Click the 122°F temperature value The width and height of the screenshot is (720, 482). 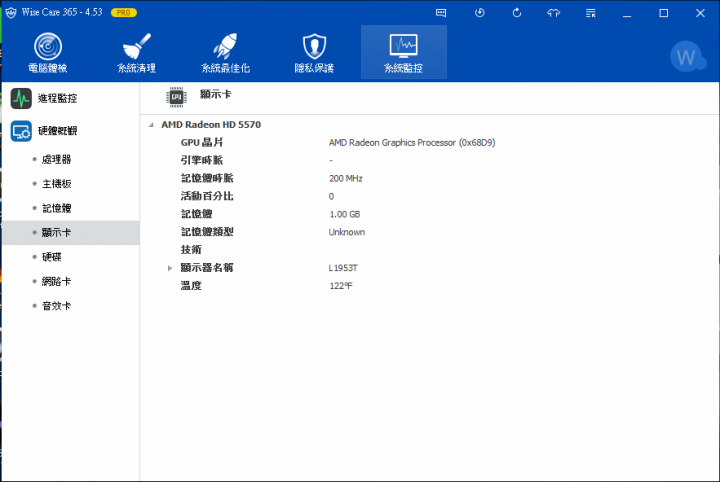click(341, 286)
